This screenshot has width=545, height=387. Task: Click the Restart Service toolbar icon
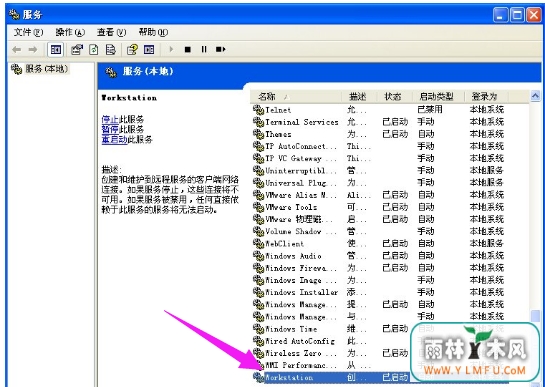tap(220, 50)
